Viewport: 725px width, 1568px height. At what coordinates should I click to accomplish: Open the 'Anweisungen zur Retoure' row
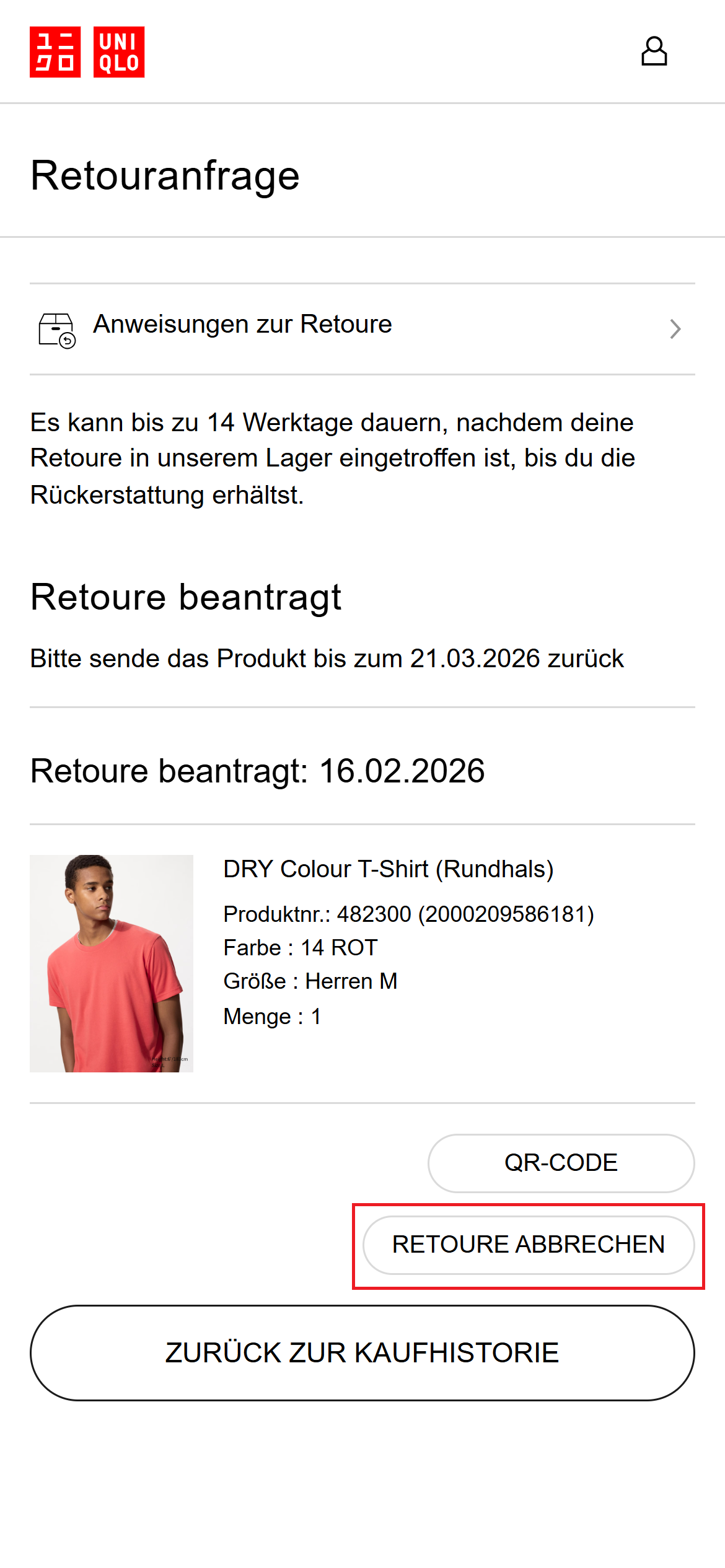coord(242,325)
